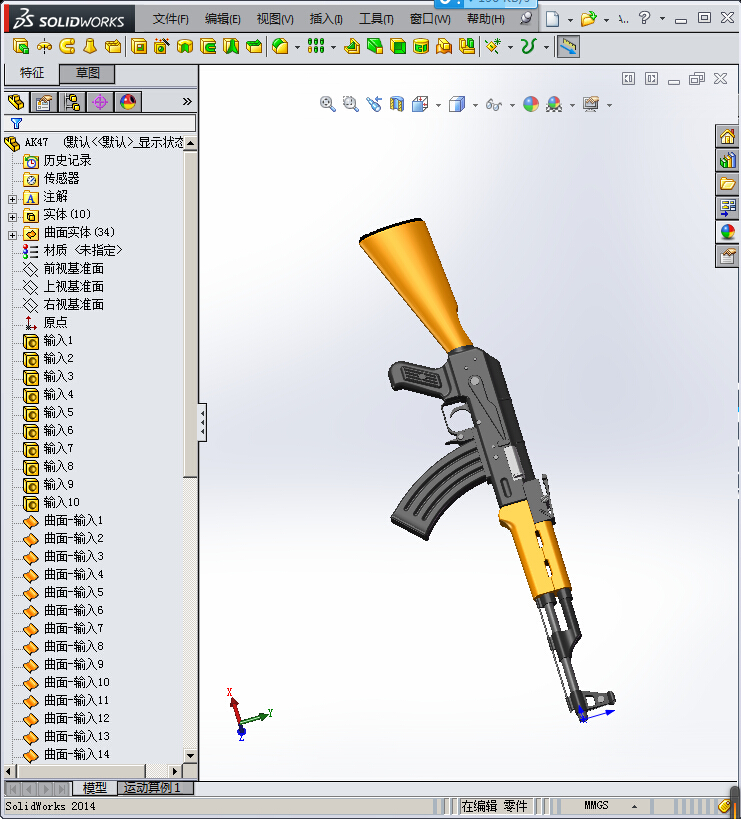Open Fillet dropdown arrow
This screenshot has width=741, height=819.
[x=297, y=48]
